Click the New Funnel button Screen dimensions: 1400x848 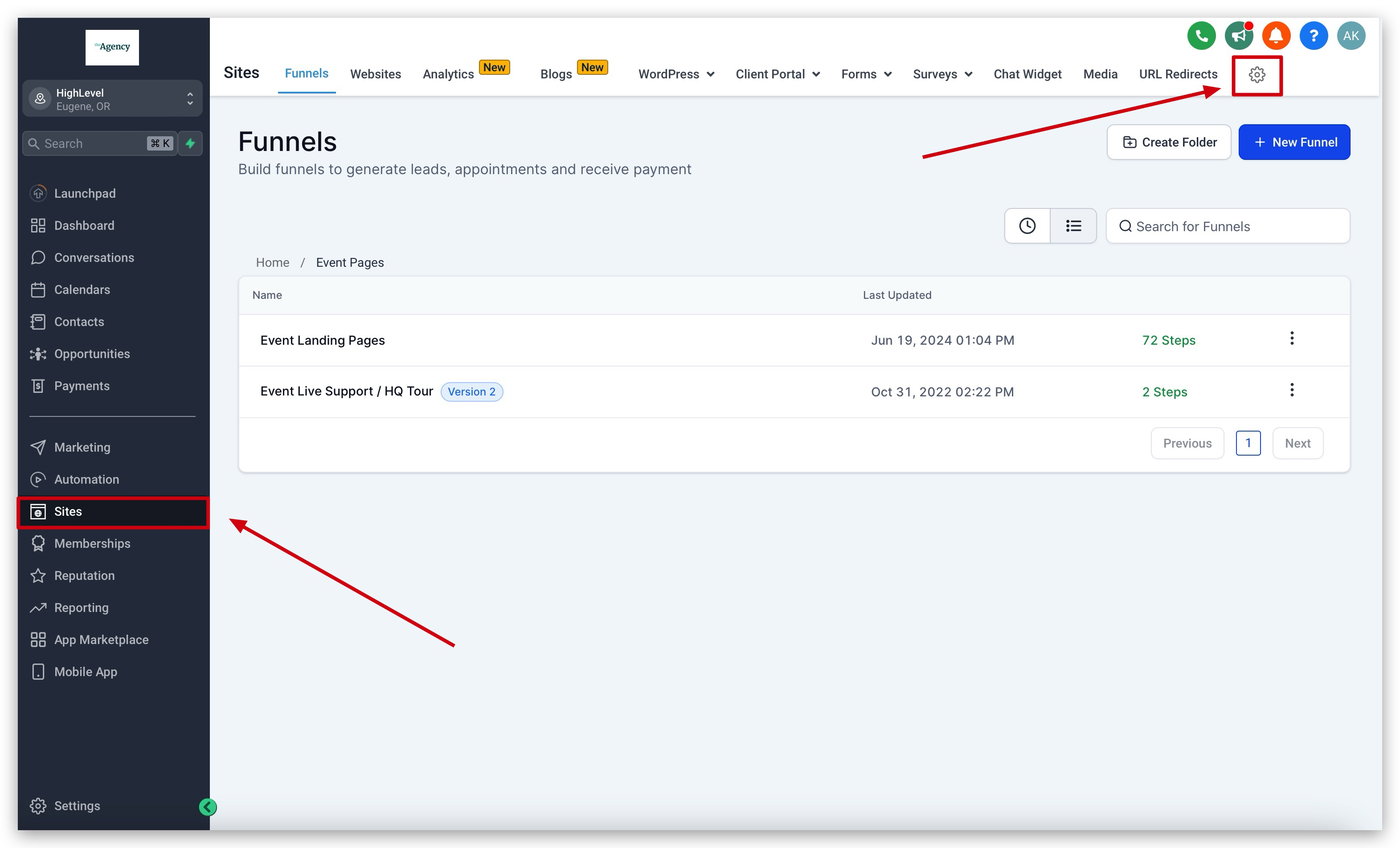click(x=1294, y=142)
